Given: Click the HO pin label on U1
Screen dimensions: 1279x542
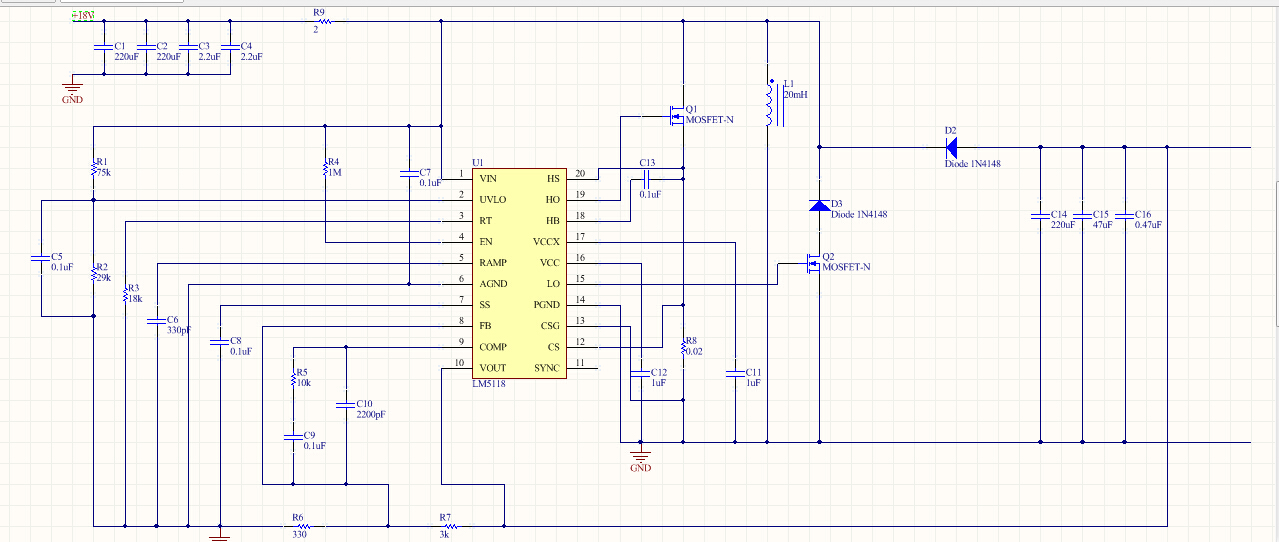Looking at the screenshot, I should [x=553, y=200].
